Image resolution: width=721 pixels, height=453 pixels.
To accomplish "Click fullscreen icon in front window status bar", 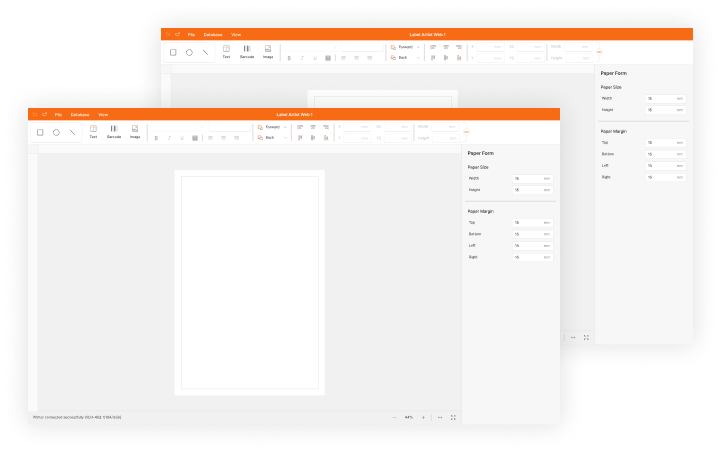I will (x=453, y=417).
